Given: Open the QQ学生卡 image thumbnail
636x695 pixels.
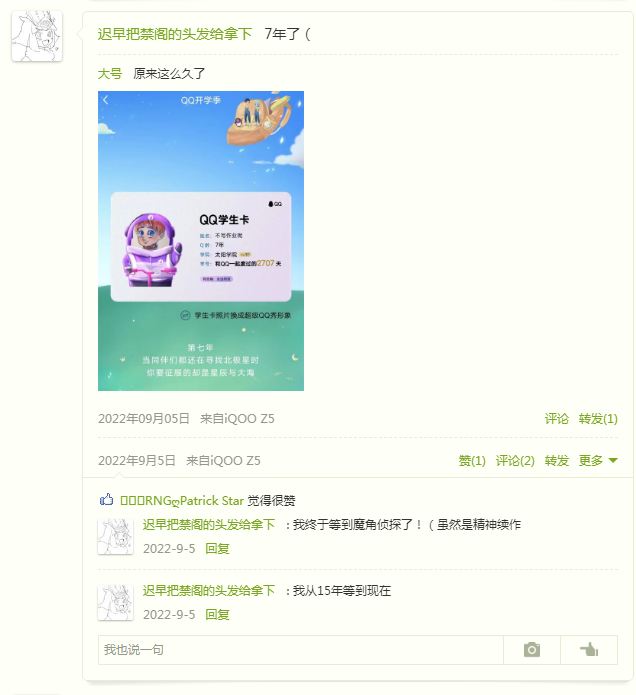Looking at the screenshot, I should point(201,241).
